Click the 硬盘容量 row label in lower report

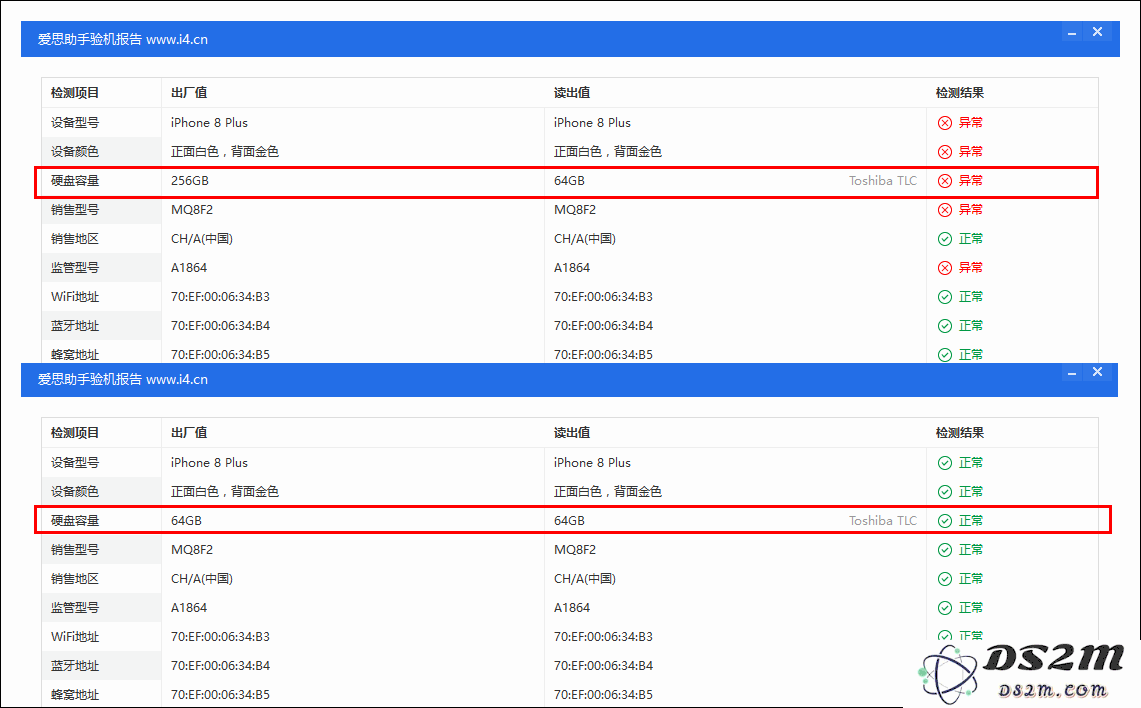tap(75, 521)
